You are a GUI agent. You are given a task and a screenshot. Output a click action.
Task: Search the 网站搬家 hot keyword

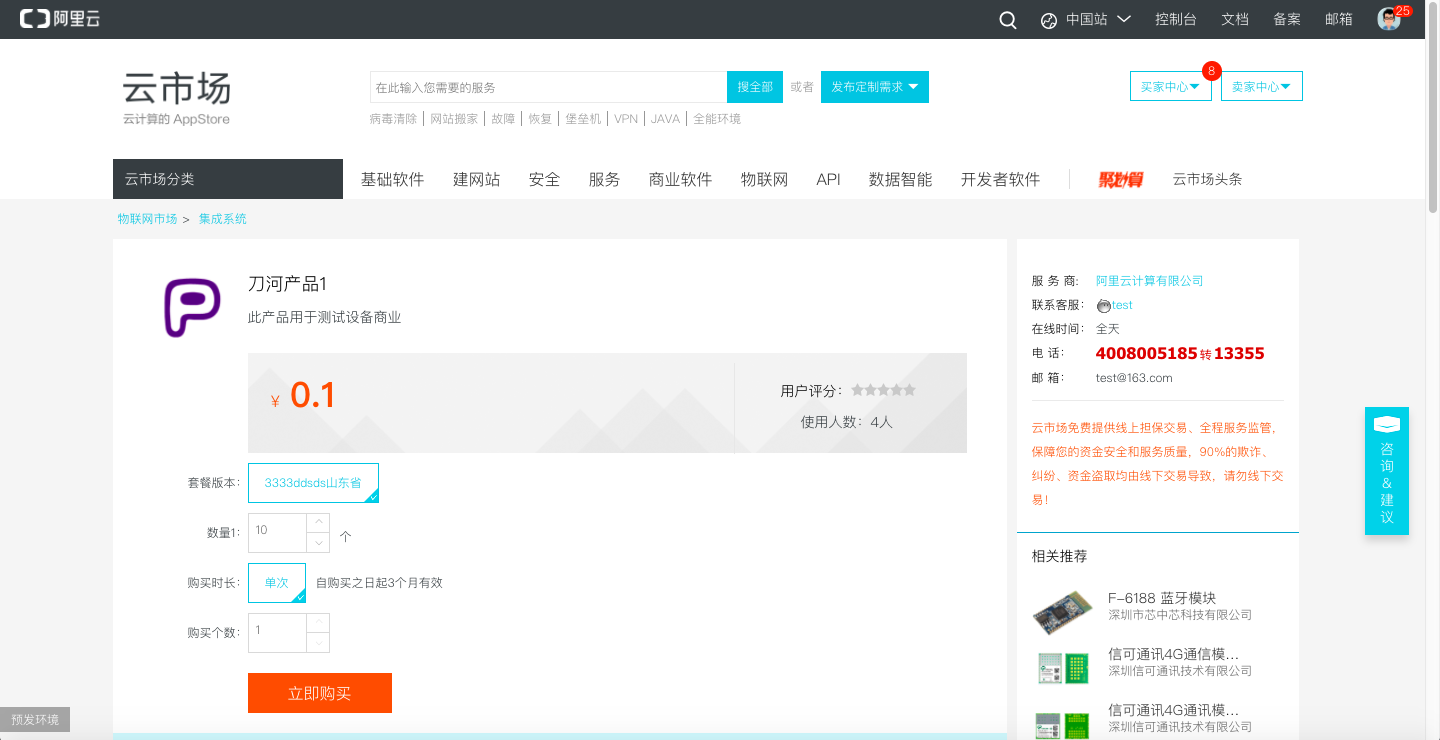pyautogui.click(x=454, y=119)
